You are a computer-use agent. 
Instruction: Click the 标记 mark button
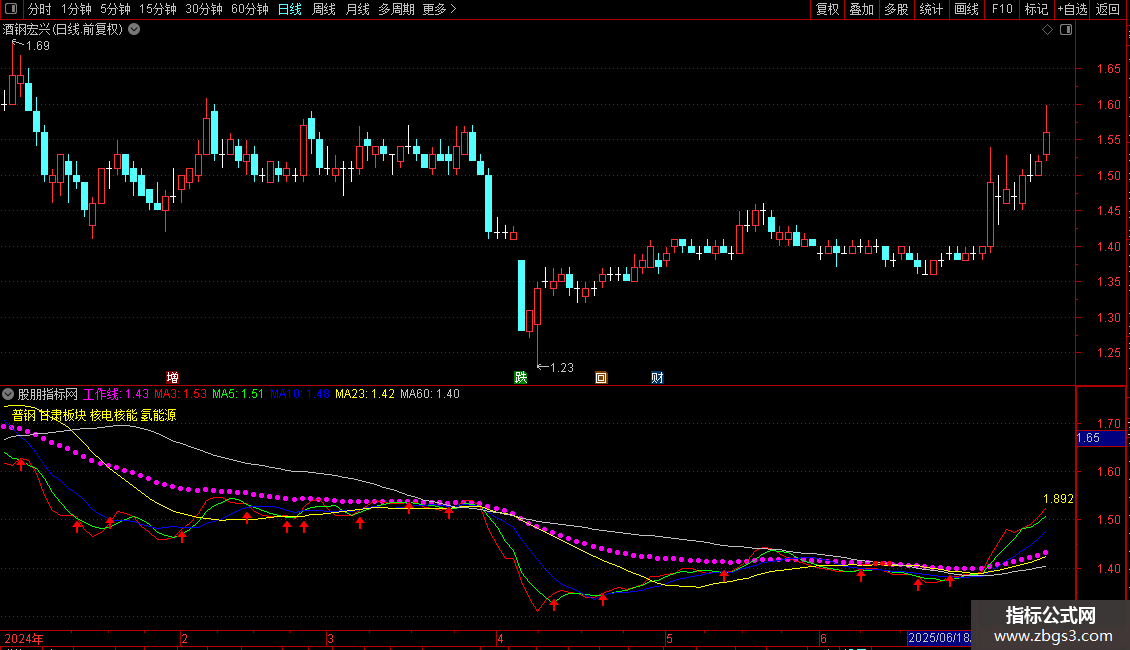[x=1036, y=9]
